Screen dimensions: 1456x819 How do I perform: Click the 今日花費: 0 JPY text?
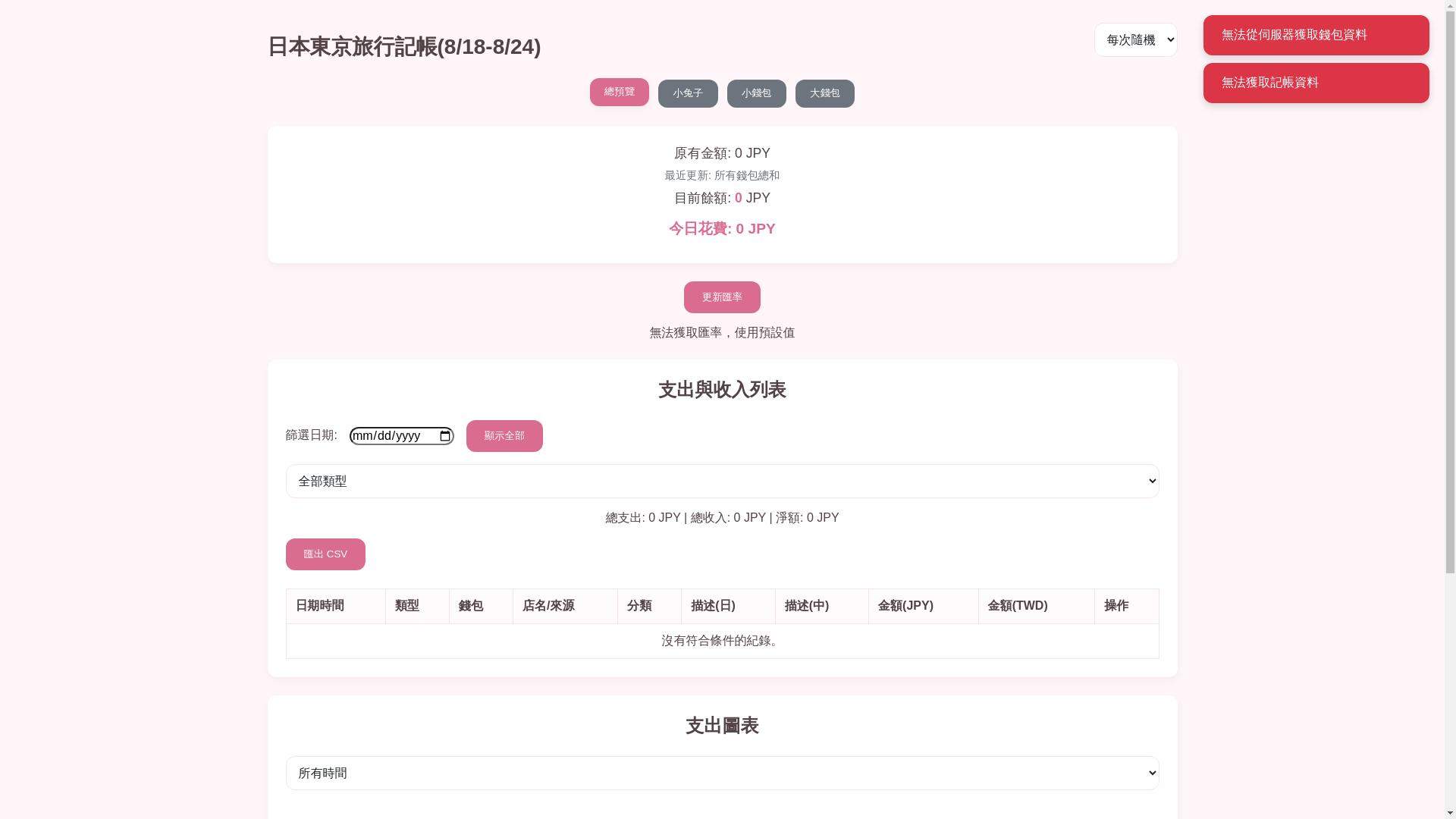tap(722, 229)
